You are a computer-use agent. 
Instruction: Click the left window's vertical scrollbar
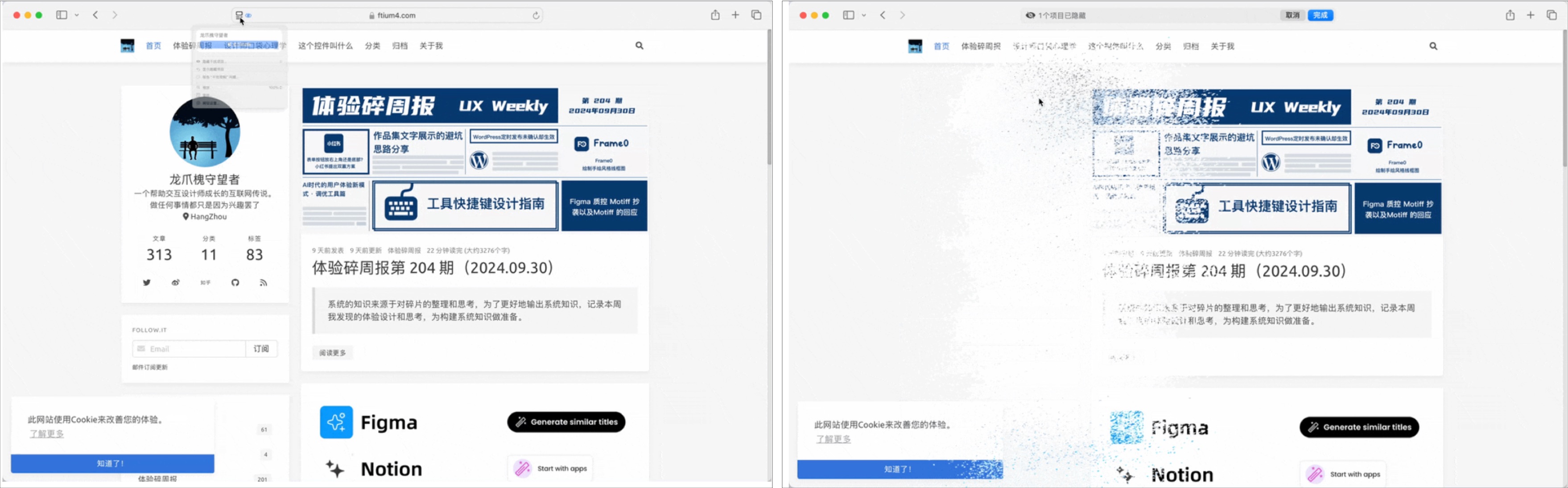pos(769,97)
